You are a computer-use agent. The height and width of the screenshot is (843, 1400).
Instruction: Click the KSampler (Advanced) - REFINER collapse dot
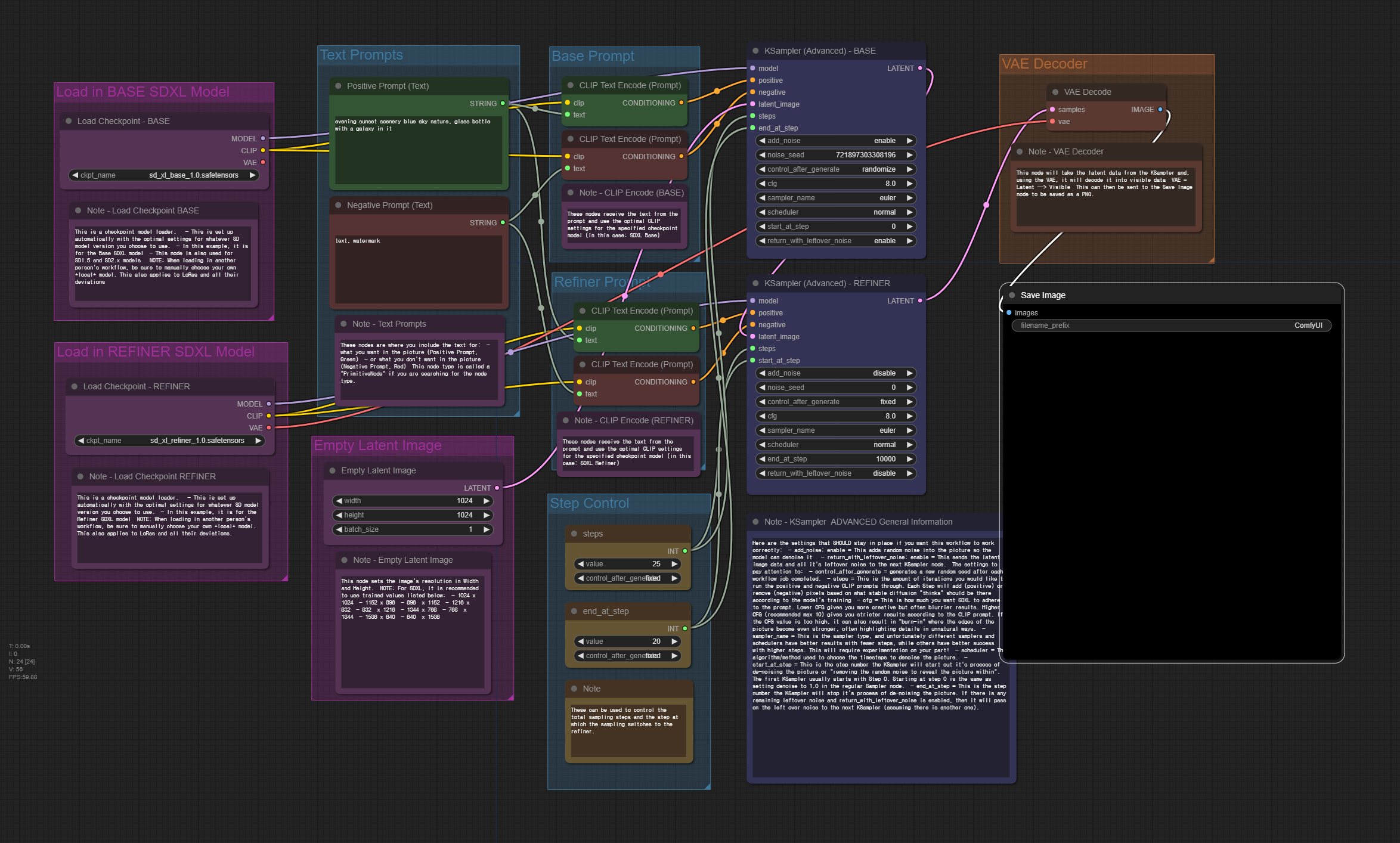tap(755, 283)
